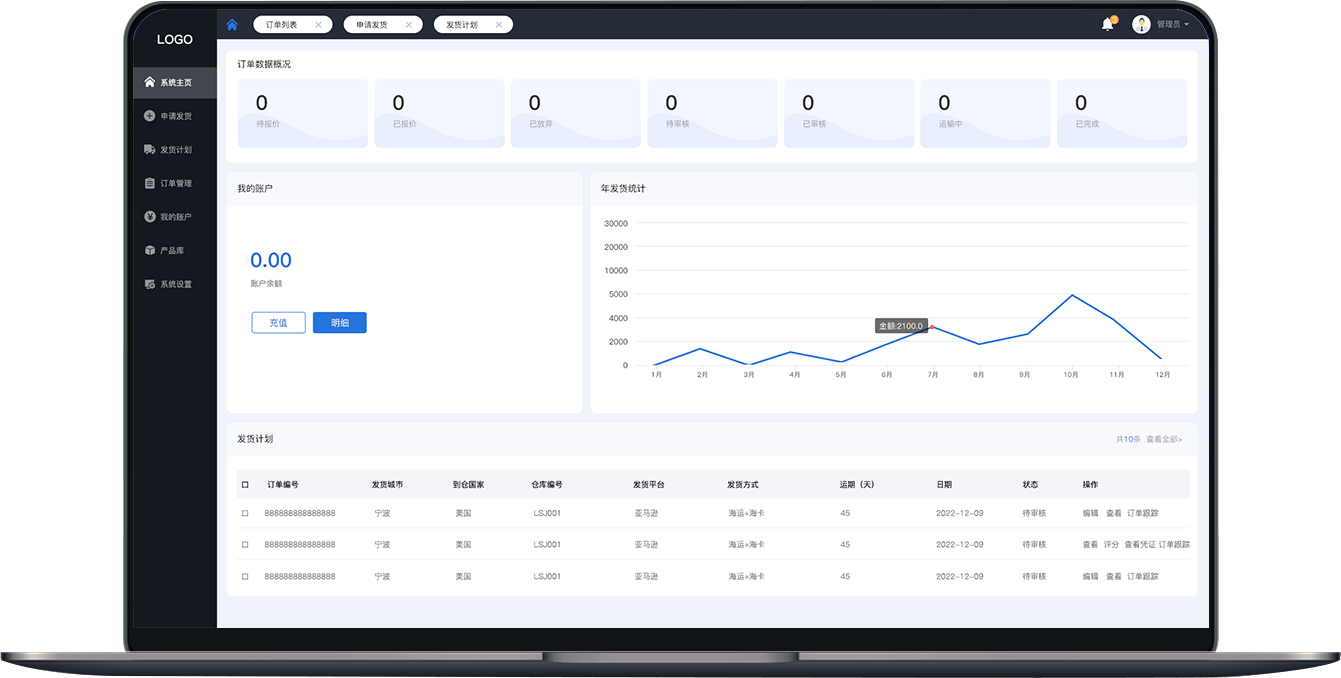Screen dimensions: 1341x678
Task: Open 产品库 via sidebar box icon
Action: 150,250
